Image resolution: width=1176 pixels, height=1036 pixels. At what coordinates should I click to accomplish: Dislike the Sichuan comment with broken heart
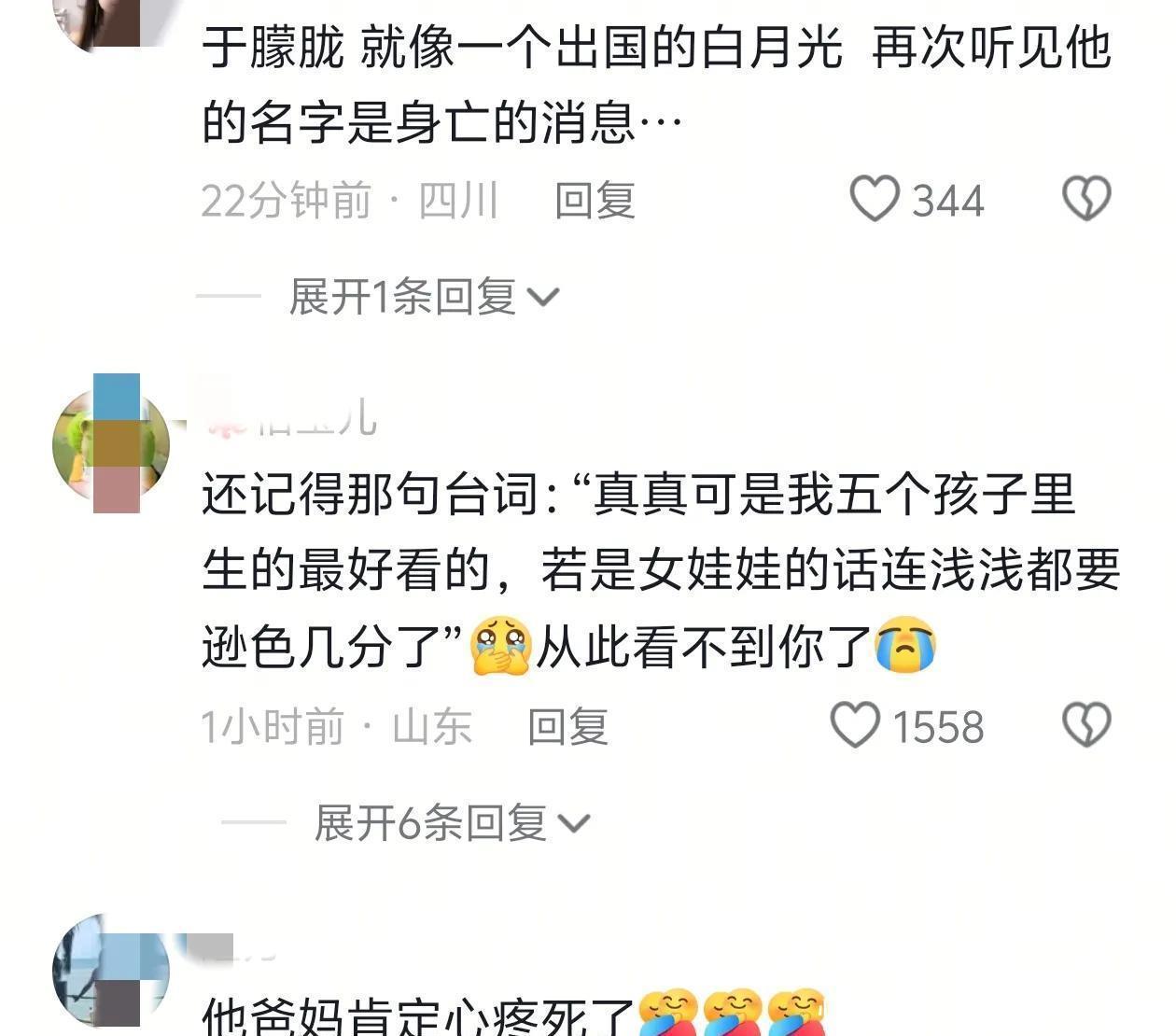click(x=1087, y=199)
